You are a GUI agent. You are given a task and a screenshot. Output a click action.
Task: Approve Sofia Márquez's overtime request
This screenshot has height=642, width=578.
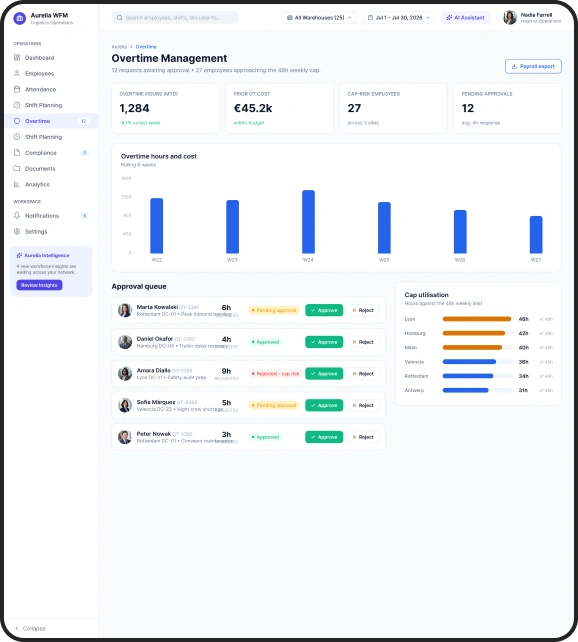[324, 405]
